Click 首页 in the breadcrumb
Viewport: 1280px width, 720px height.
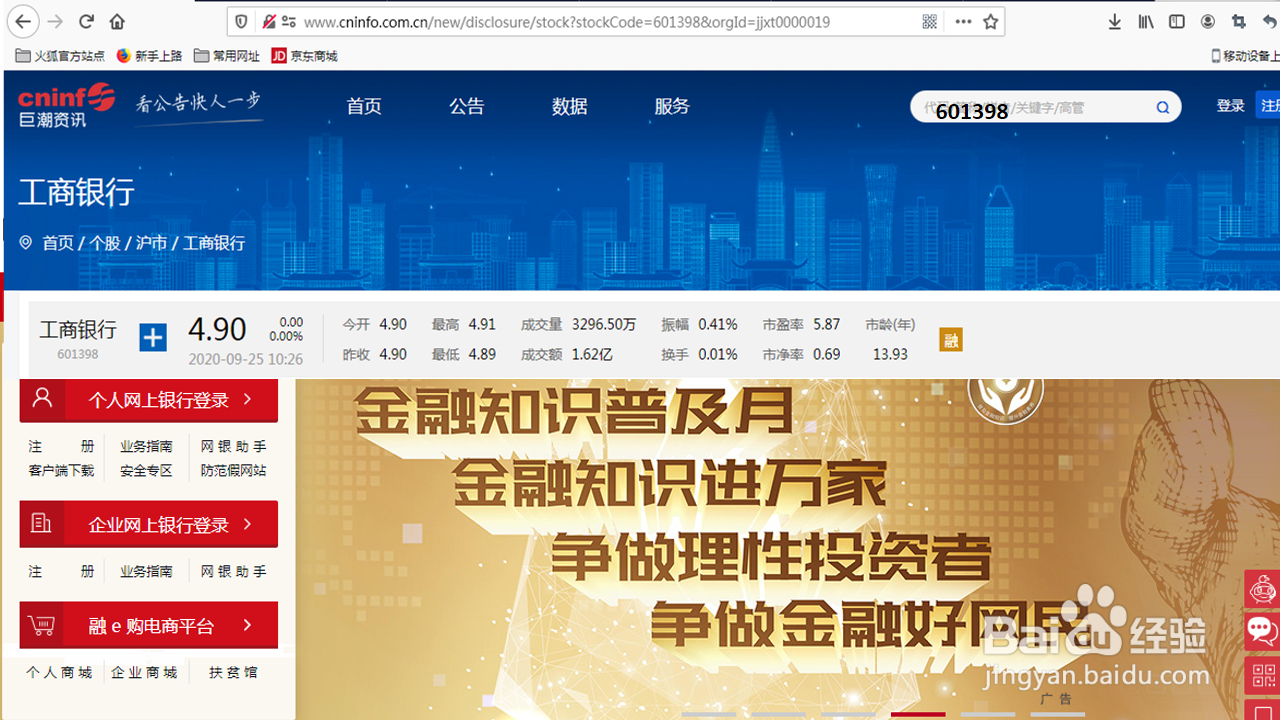pos(58,243)
